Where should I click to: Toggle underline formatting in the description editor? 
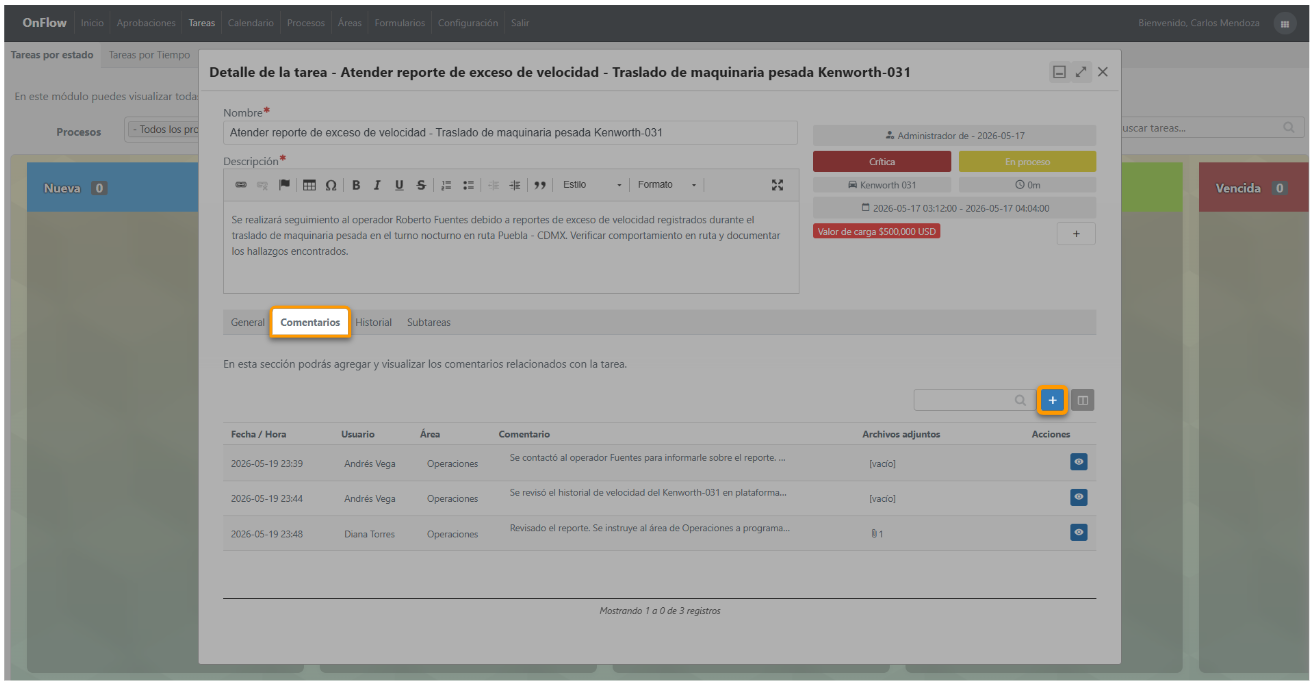(399, 185)
